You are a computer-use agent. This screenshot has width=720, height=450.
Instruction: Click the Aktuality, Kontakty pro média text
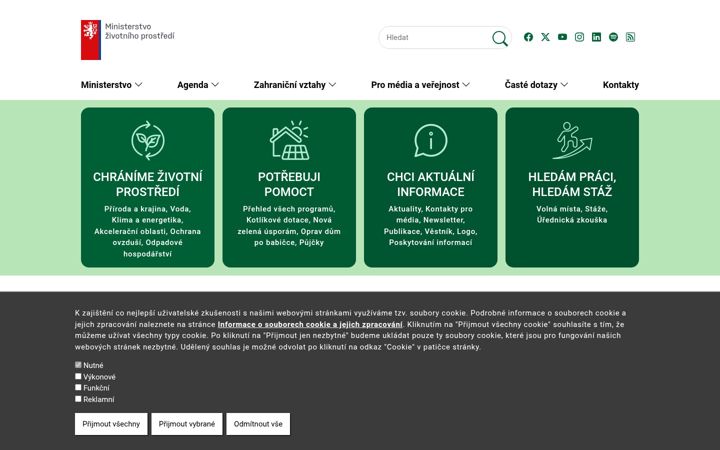pos(430,225)
